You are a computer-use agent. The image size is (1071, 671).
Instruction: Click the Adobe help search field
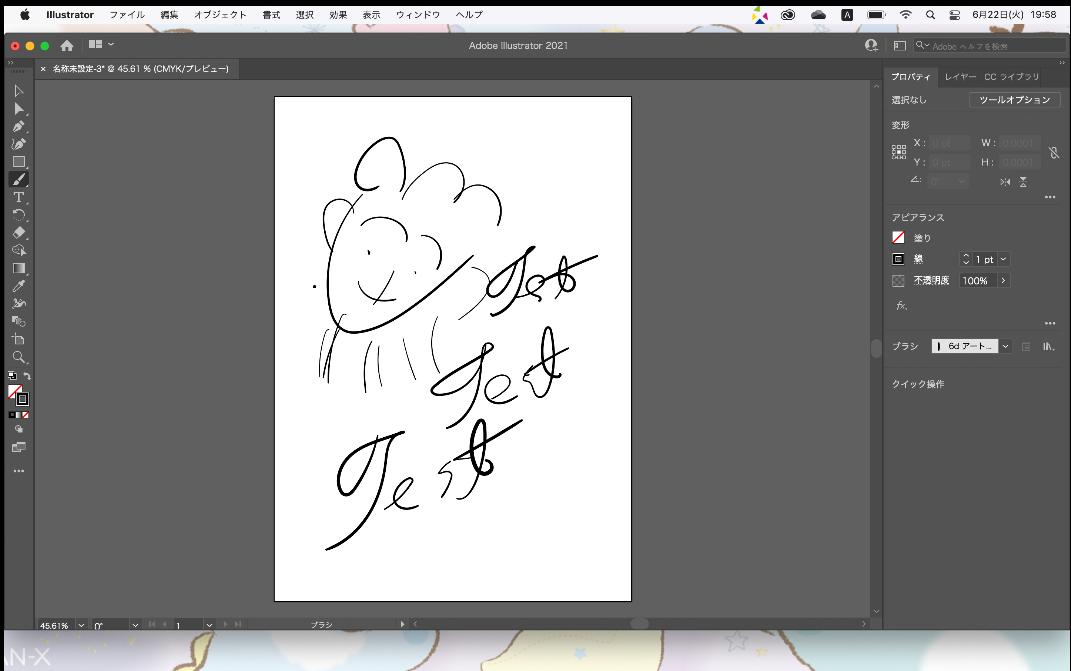(990, 46)
